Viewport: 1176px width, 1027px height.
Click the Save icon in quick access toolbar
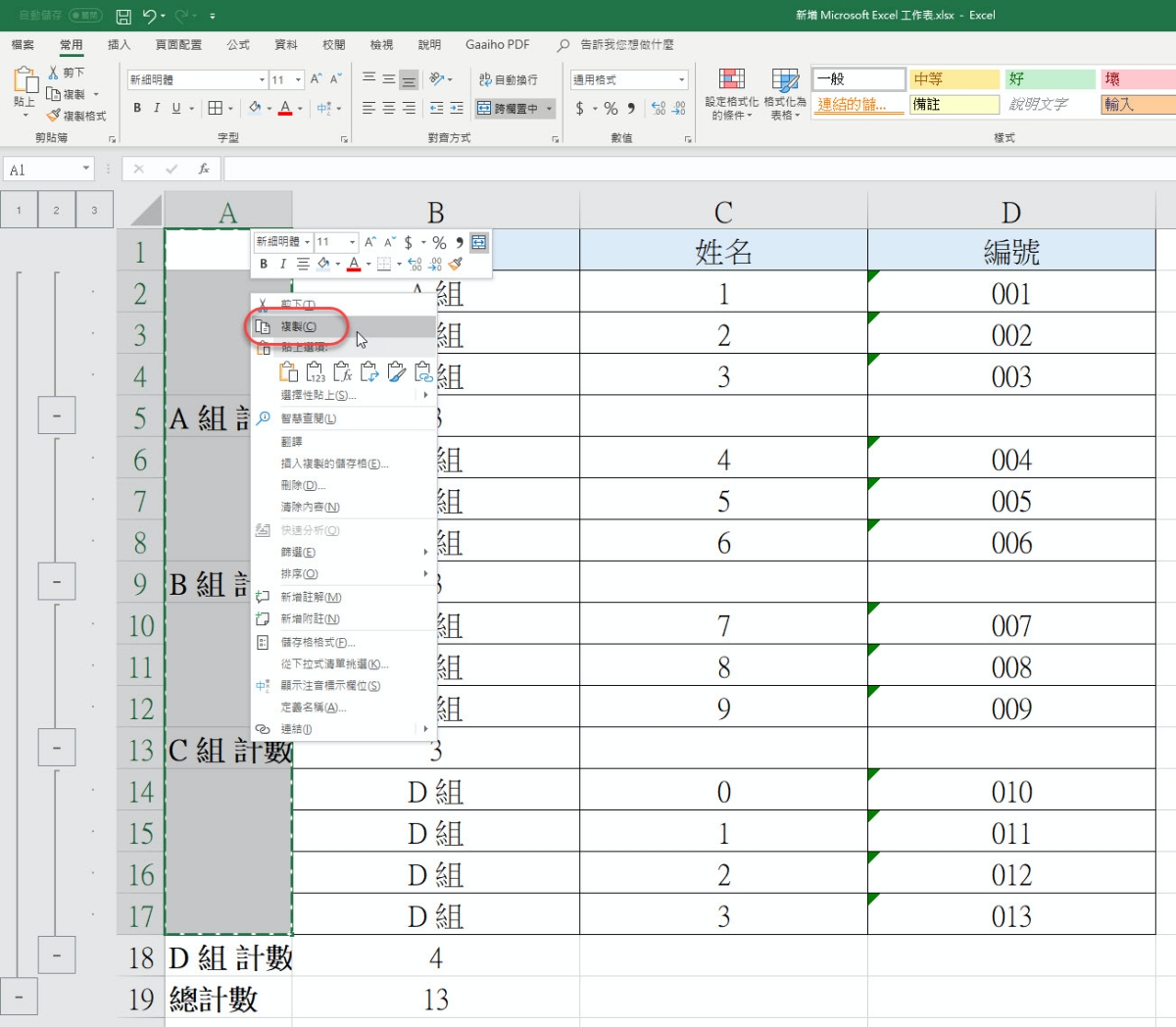[123, 16]
